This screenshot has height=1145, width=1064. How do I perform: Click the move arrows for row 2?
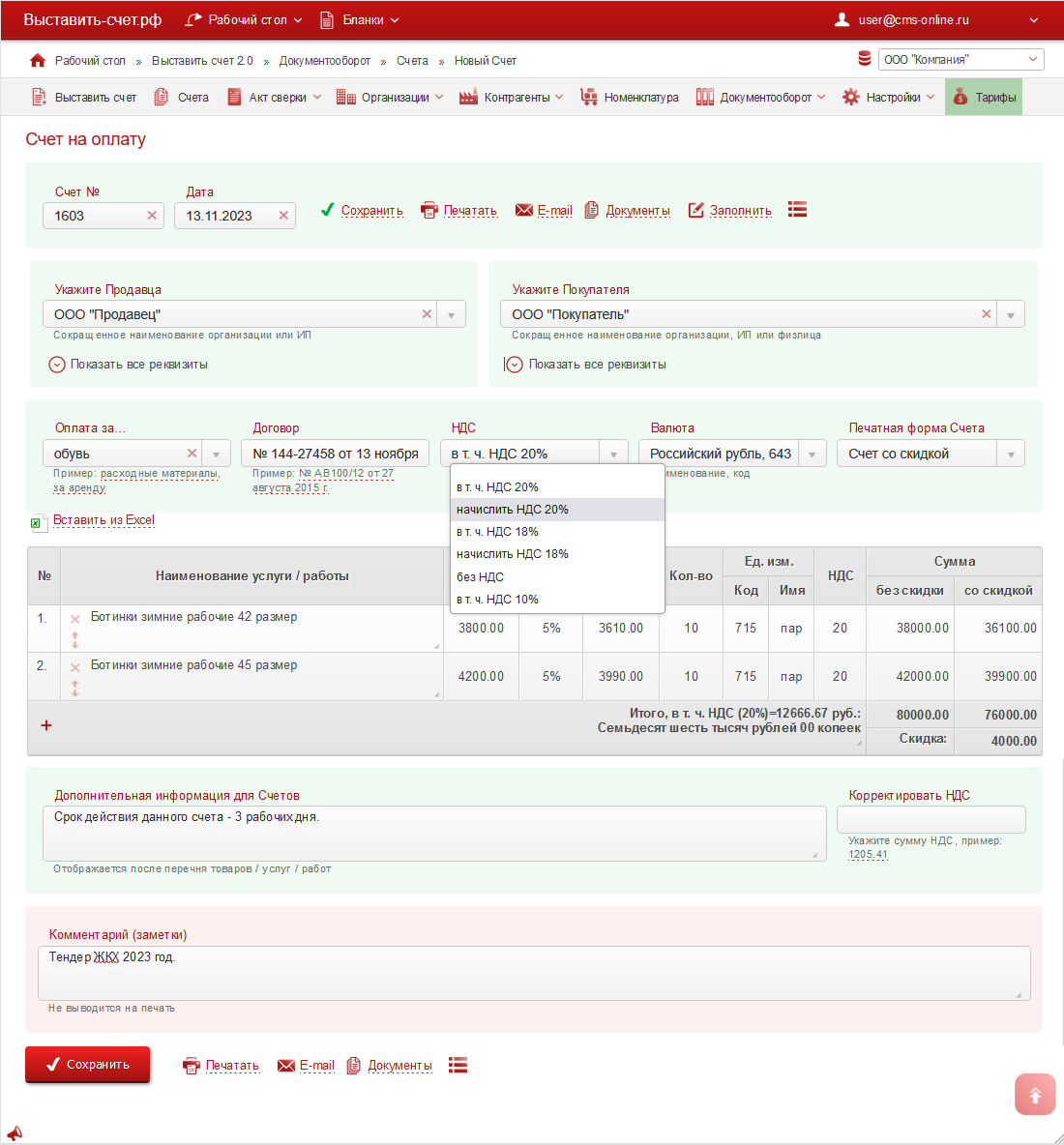click(75, 689)
